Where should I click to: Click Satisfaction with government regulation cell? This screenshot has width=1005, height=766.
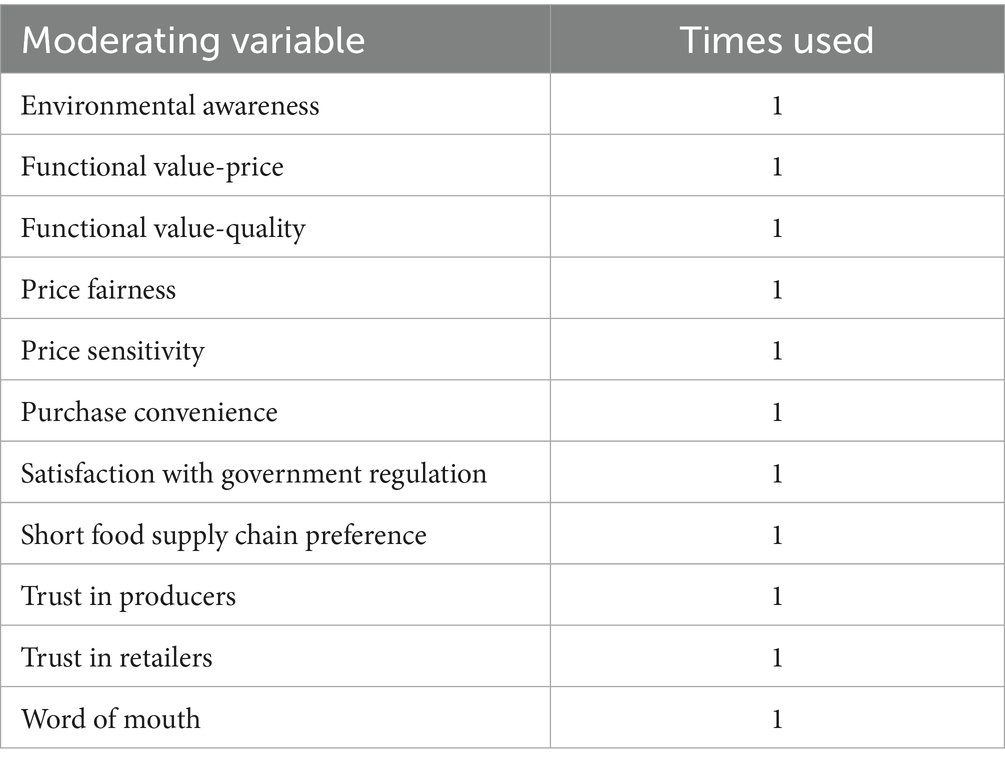(x=254, y=473)
